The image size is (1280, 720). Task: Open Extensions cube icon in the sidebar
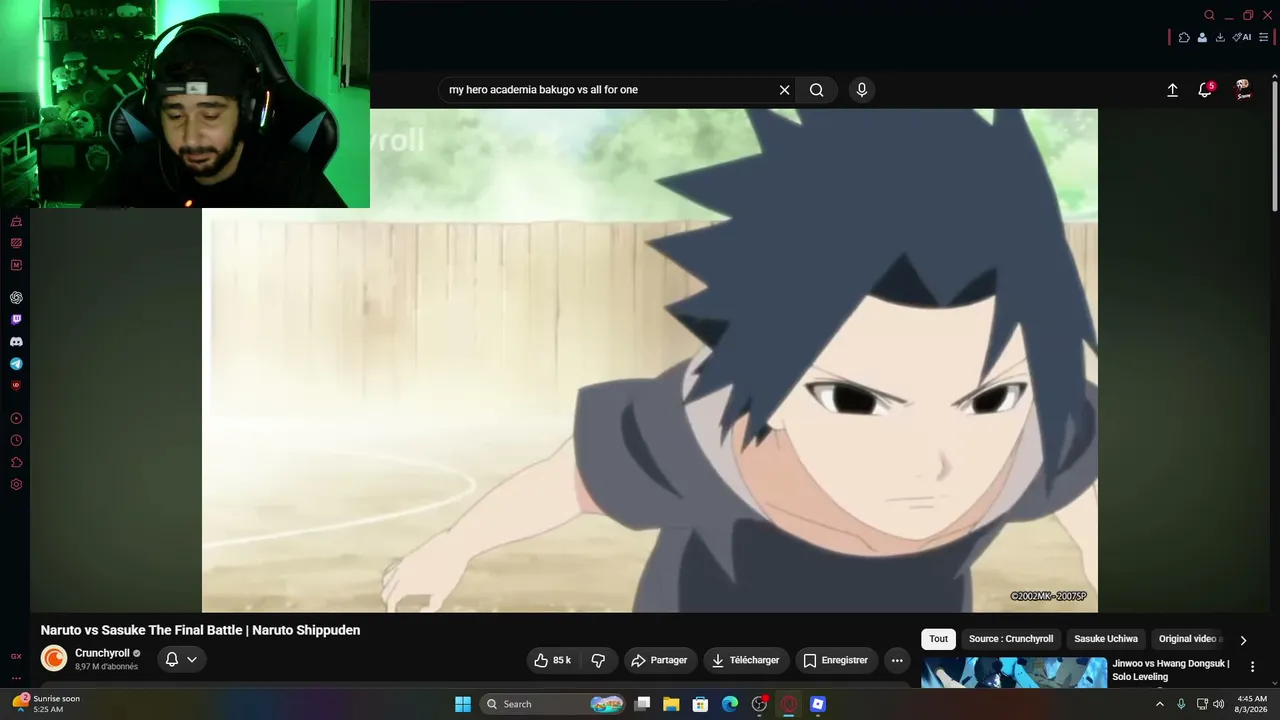(x=16, y=462)
